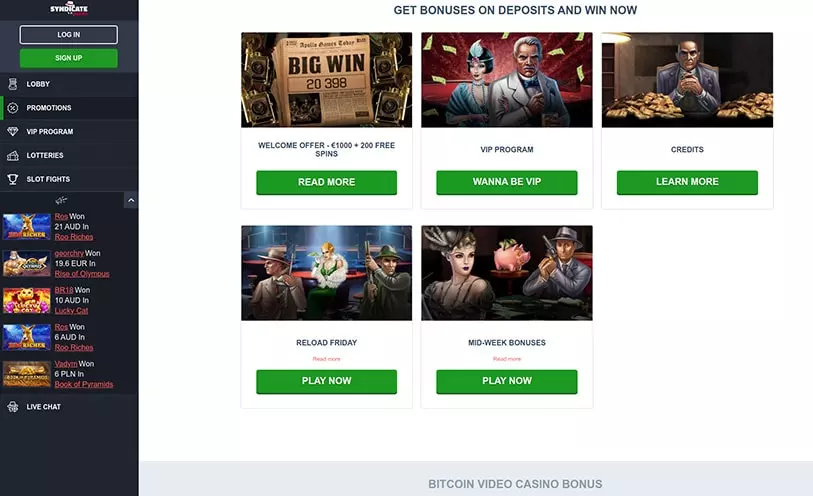Viewport: 813px width, 496px height.
Task: Open the Rise of Olympus game link
Action: pyautogui.click(x=82, y=274)
